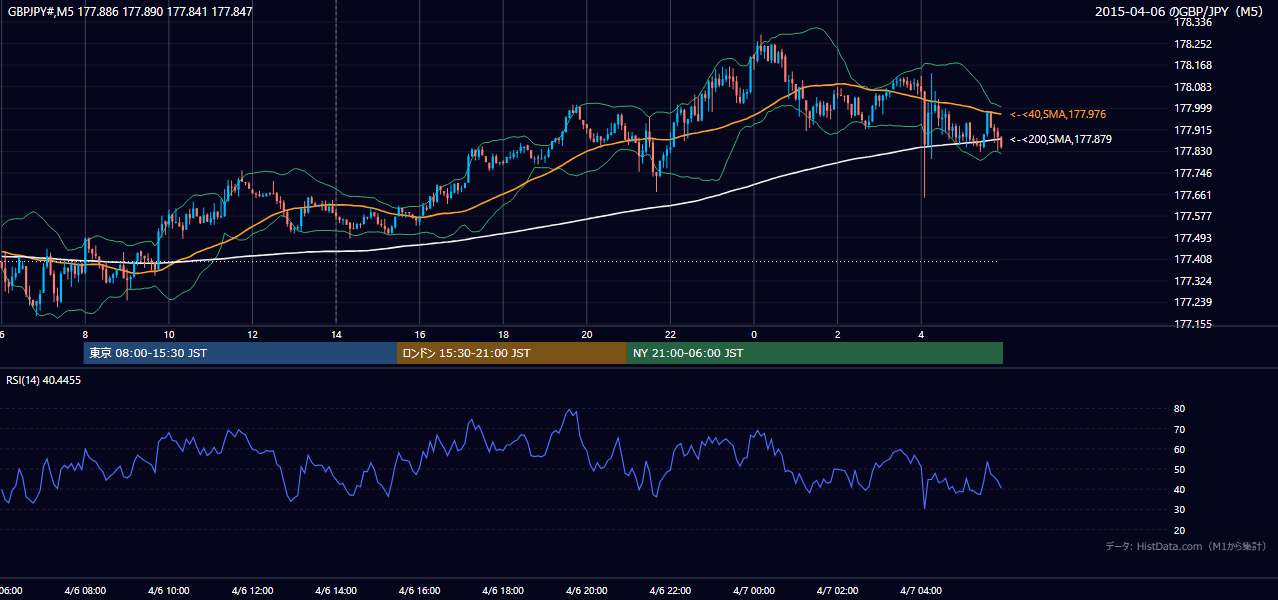Click price axis label 177.915

1193,131
